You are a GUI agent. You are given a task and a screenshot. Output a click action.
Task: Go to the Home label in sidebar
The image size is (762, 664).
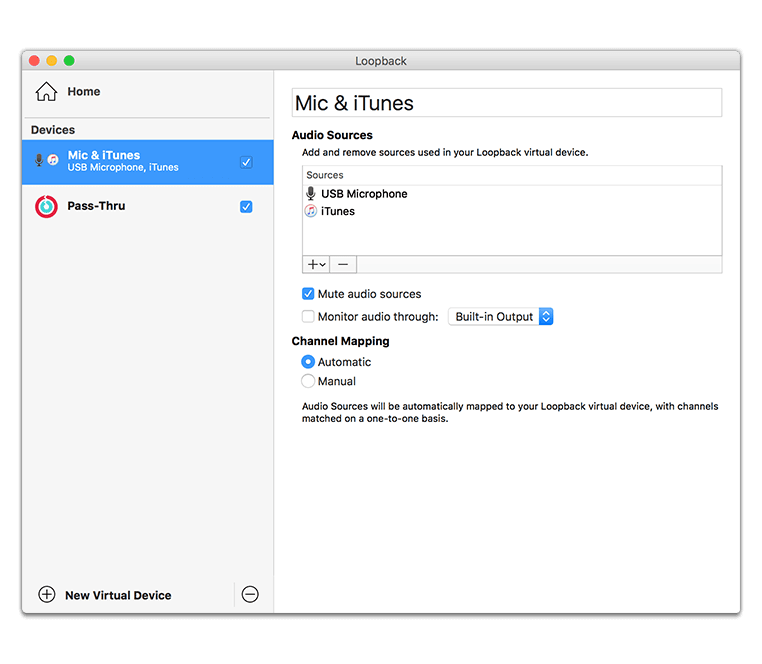[x=84, y=91]
